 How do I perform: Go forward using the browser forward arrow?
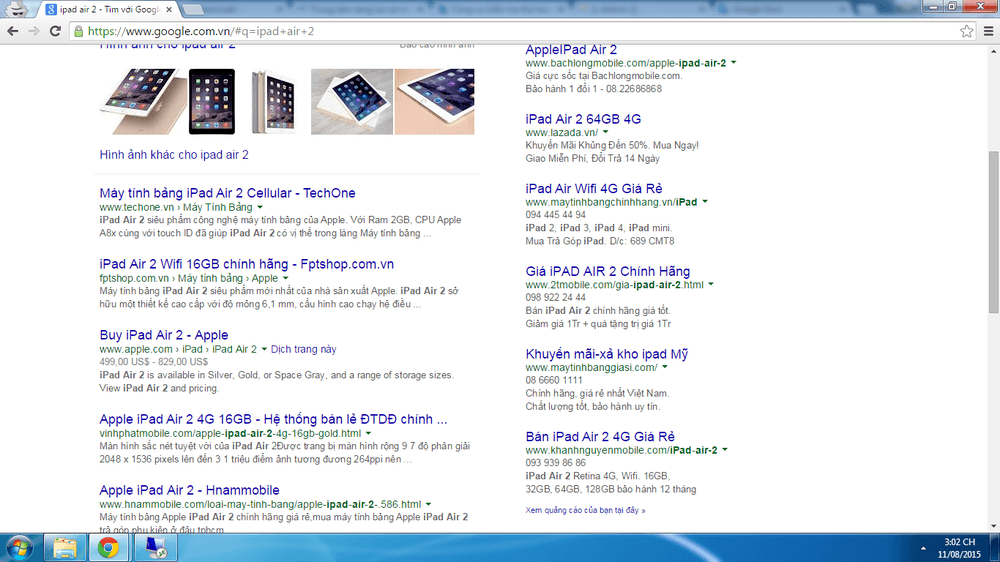34,31
